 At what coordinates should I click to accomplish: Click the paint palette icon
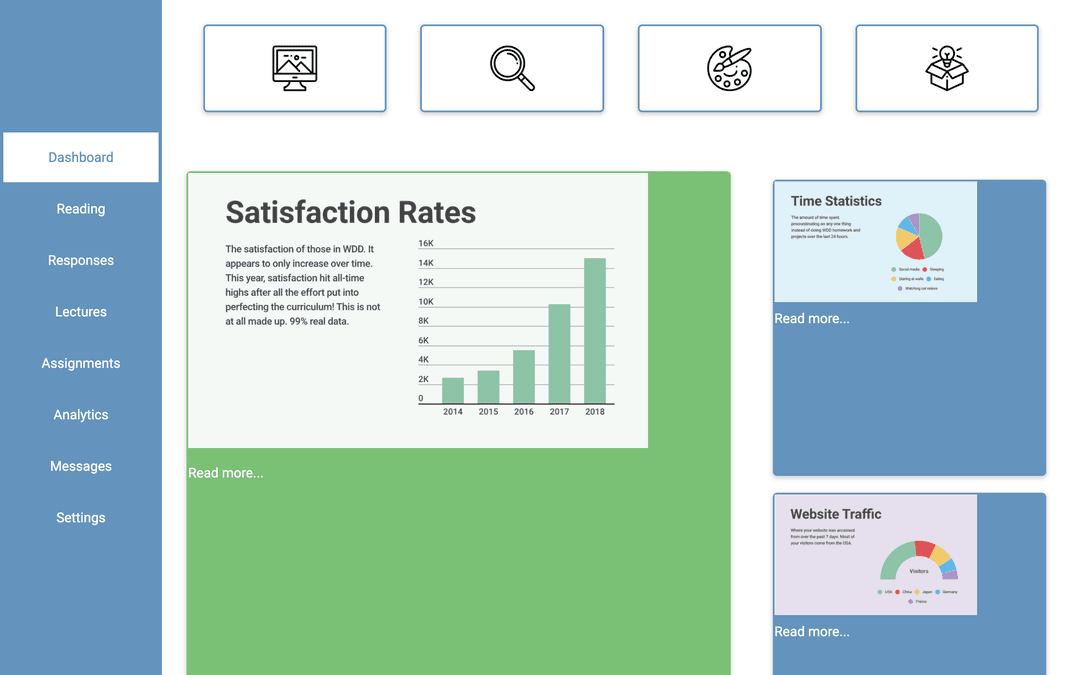click(x=729, y=68)
